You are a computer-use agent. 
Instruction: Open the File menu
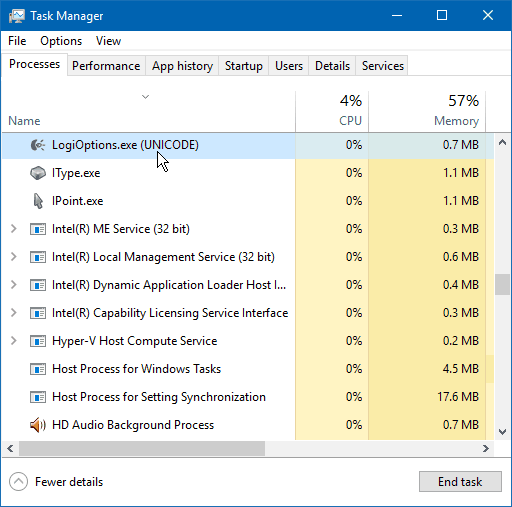17,41
